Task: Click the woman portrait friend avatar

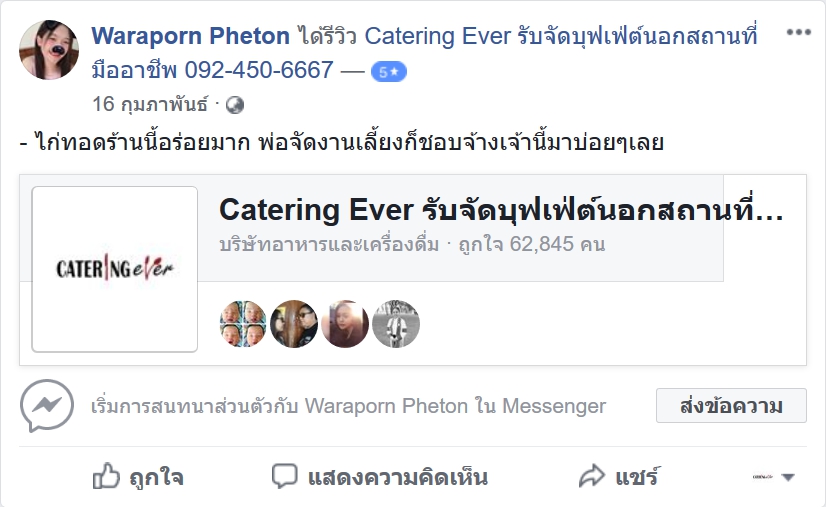Action: [x=345, y=324]
